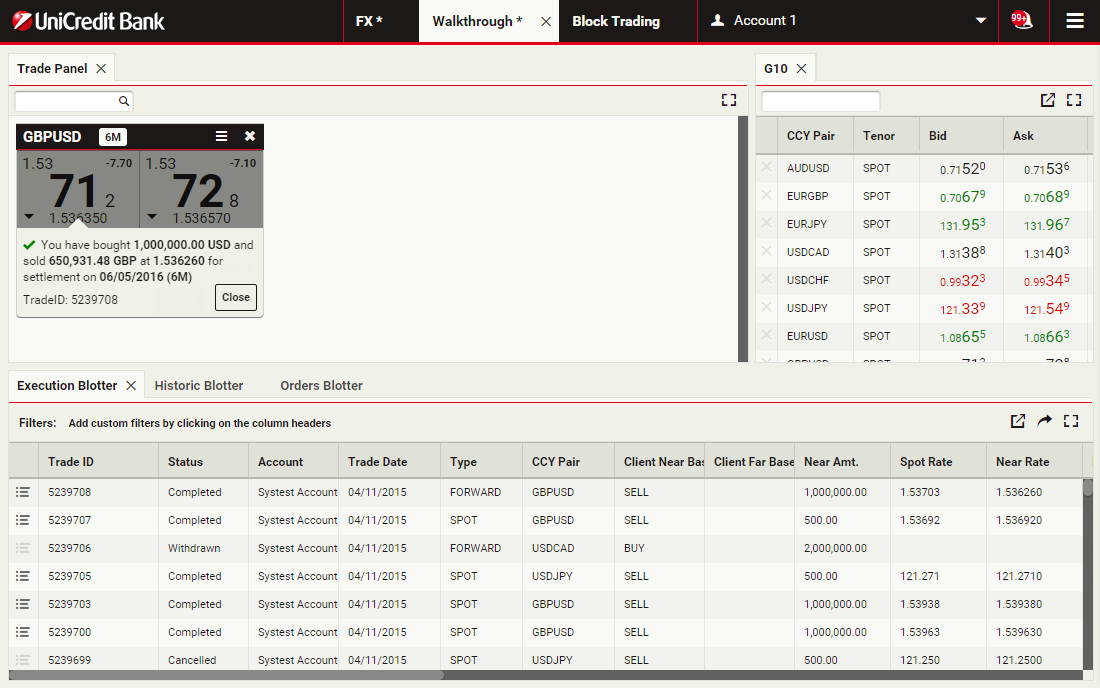Viewport: 1100px width, 688px height.
Task: Click the search icon in Trade Panel
Action: point(124,101)
